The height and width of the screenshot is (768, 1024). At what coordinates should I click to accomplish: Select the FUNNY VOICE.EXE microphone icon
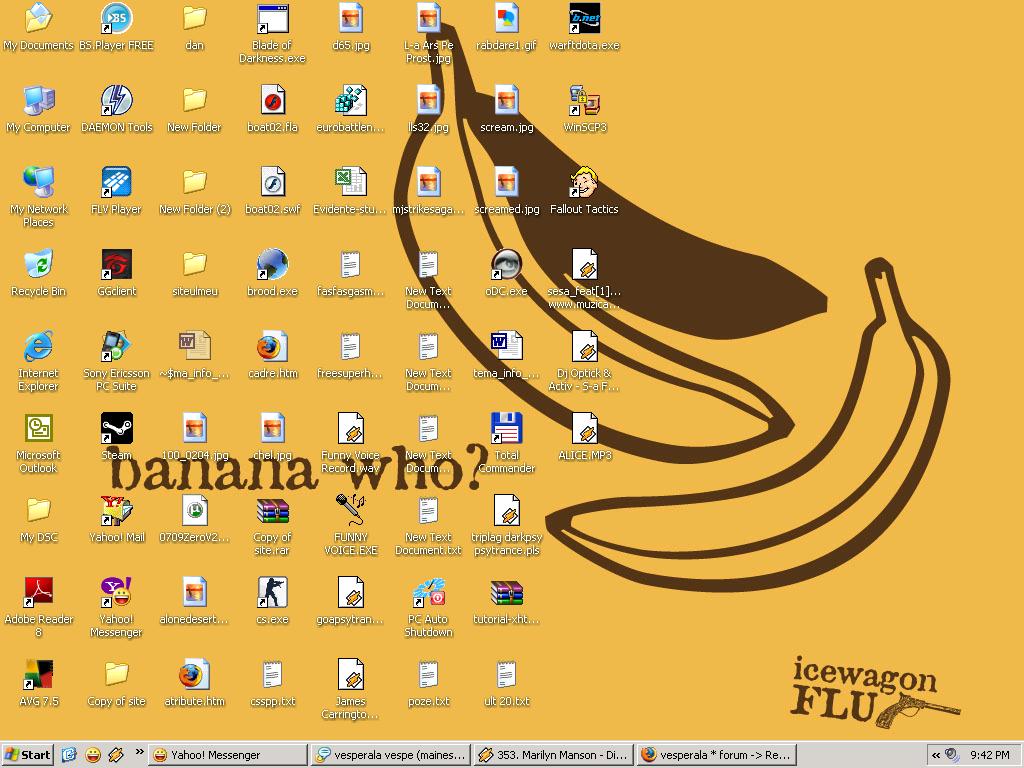pos(350,511)
